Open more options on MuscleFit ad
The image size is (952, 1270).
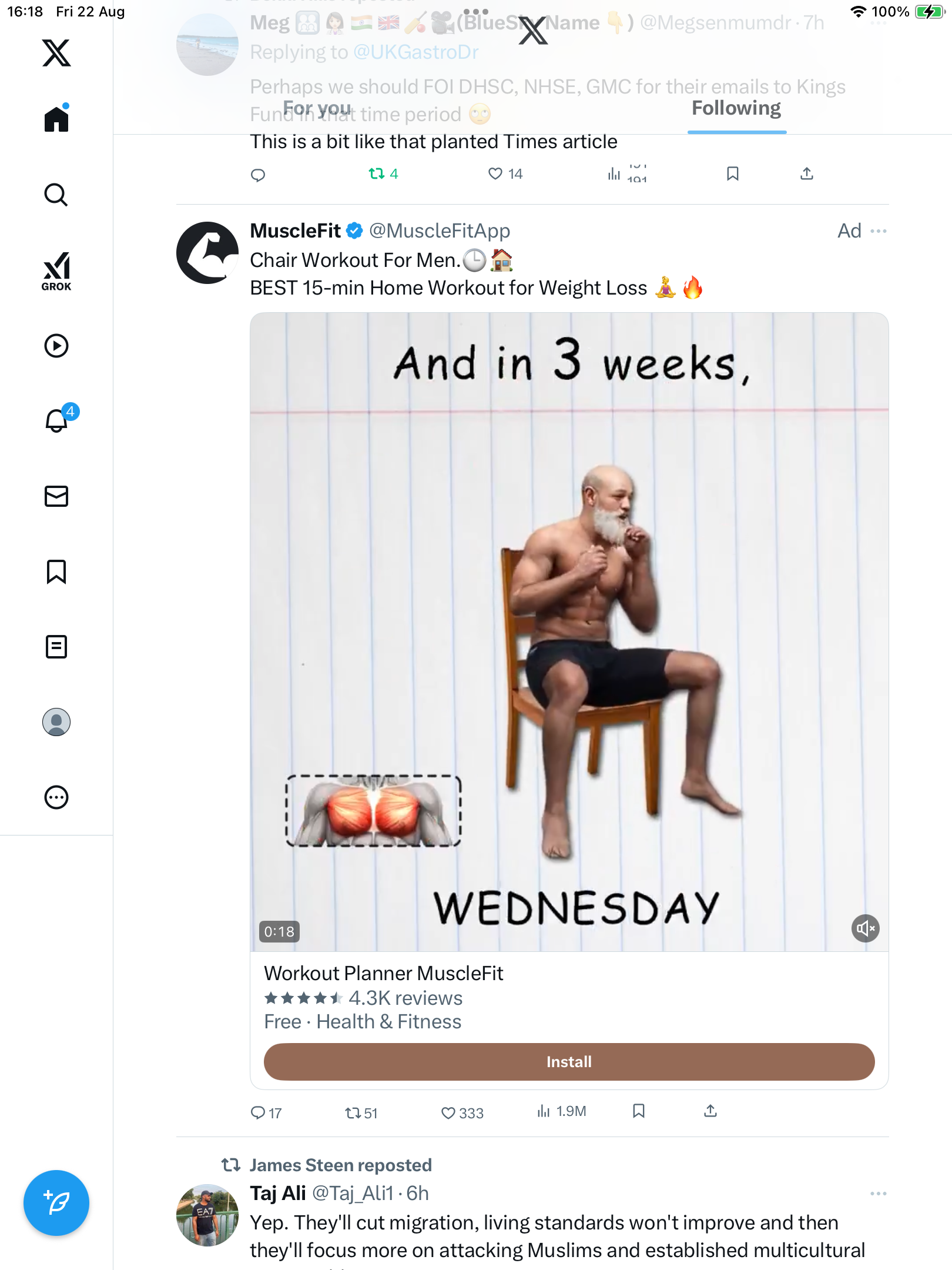(x=878, y=231)
